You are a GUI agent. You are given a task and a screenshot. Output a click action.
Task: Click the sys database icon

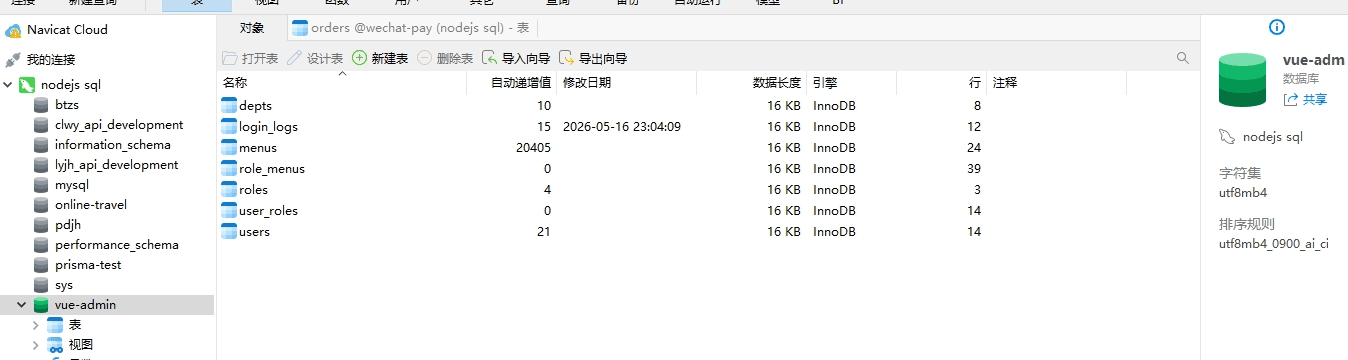(x=41, y=285)
